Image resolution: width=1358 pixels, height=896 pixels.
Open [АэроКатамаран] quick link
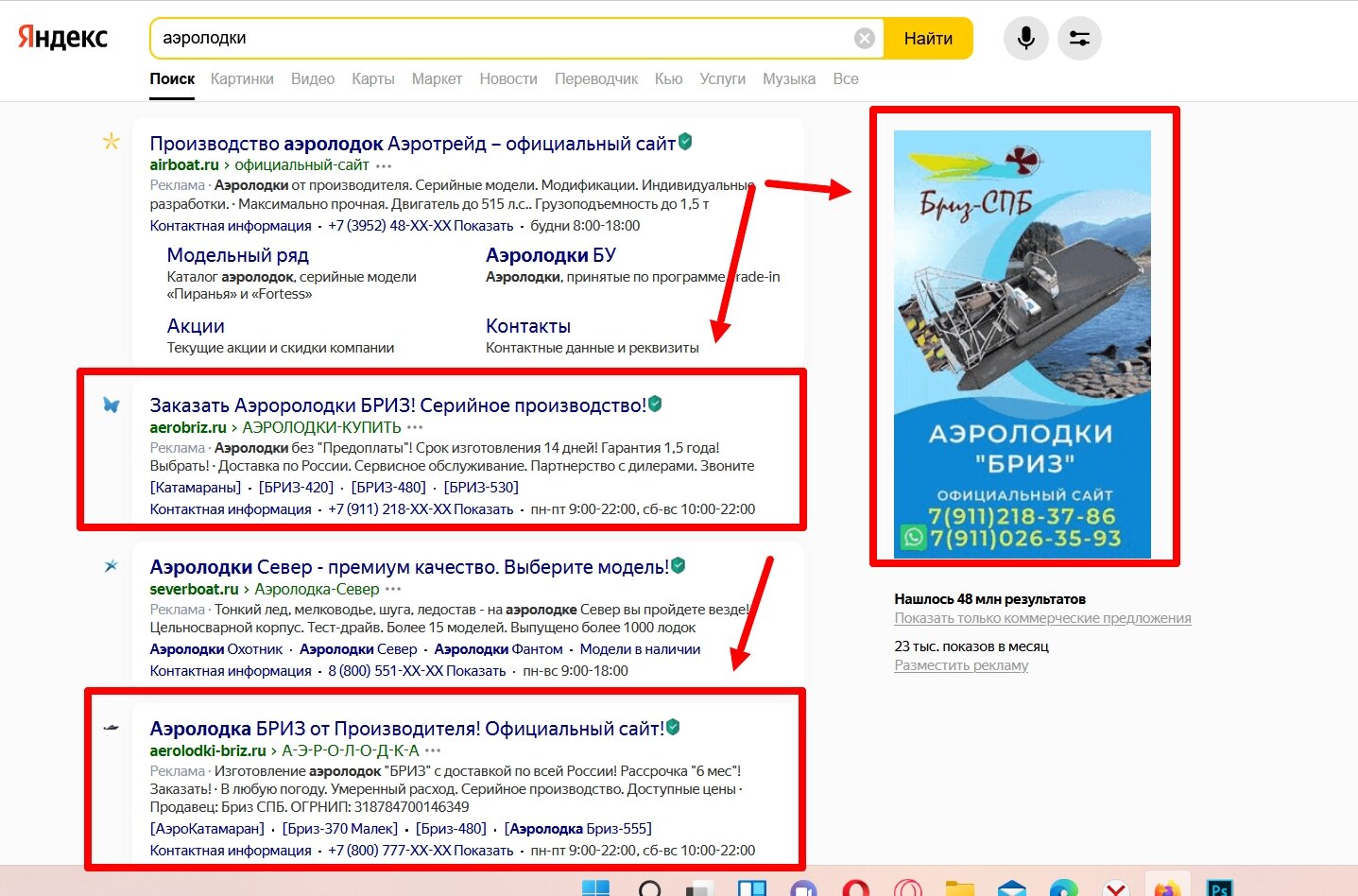(x=207, y=829)
